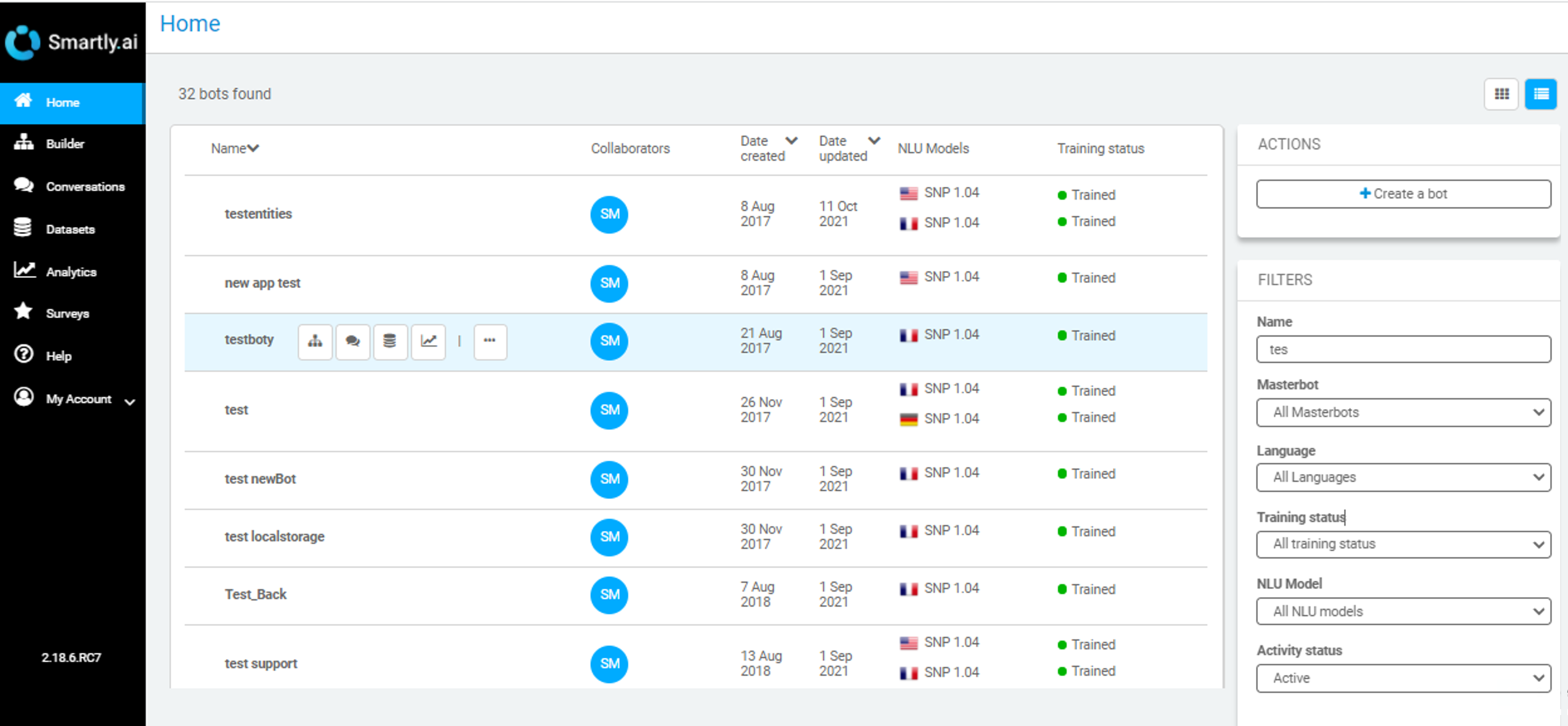Open conversations icon for testboty row
Viewport: 1568px width, 726px height.
tap(352, 341)
